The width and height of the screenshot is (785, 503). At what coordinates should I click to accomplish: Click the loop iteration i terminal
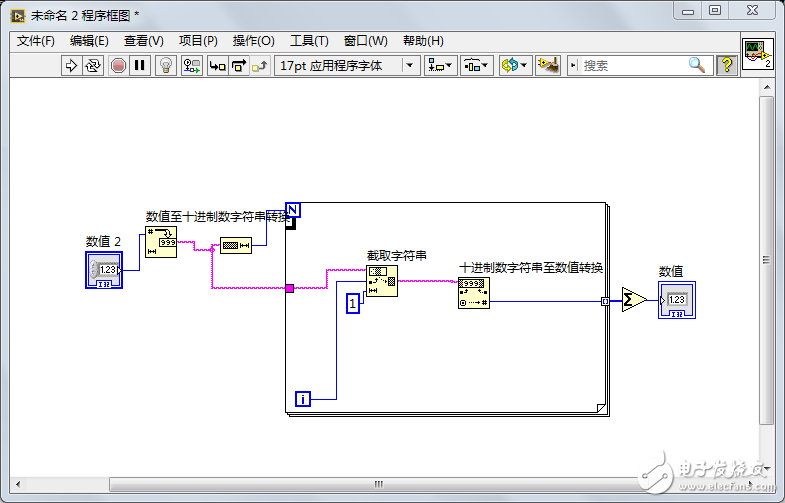(x=303, y=399)
